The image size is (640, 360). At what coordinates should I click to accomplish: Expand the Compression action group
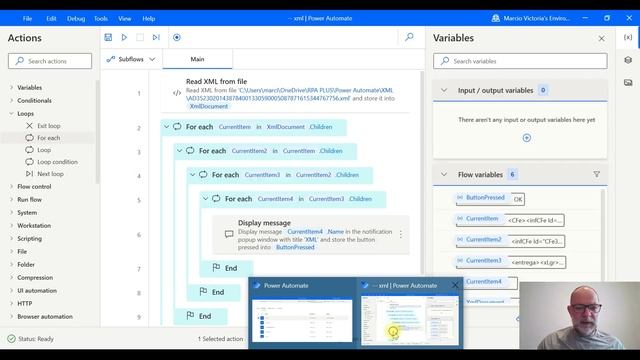coord(11,278)
